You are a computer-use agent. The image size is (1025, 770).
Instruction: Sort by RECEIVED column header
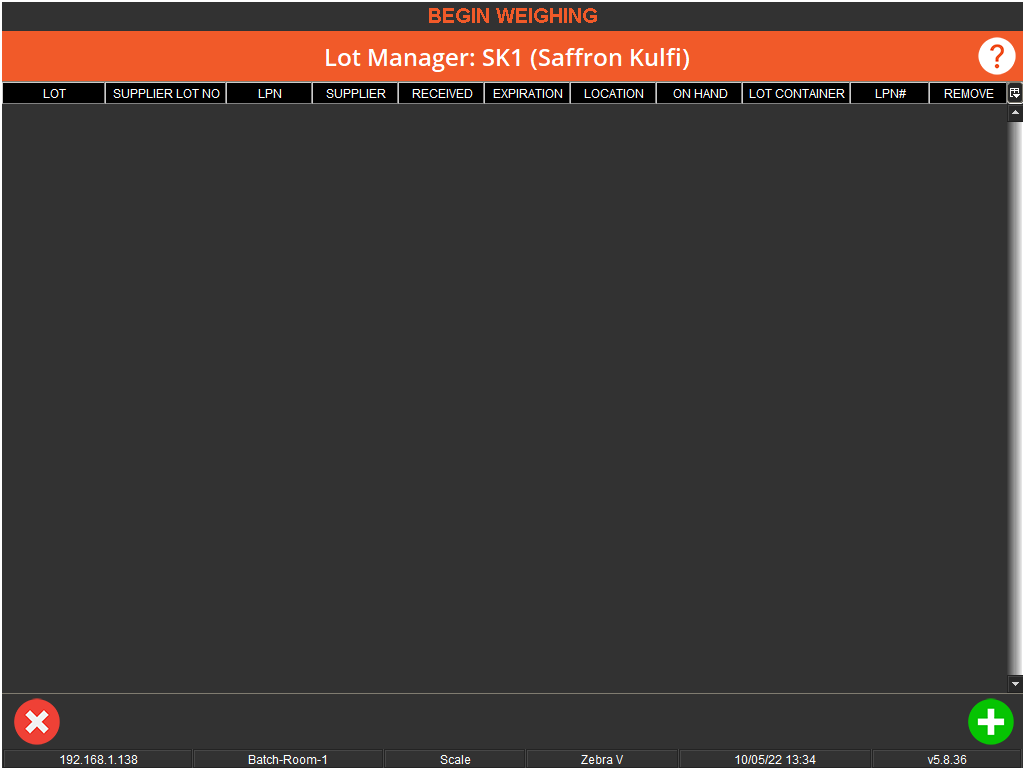(442, 94)
